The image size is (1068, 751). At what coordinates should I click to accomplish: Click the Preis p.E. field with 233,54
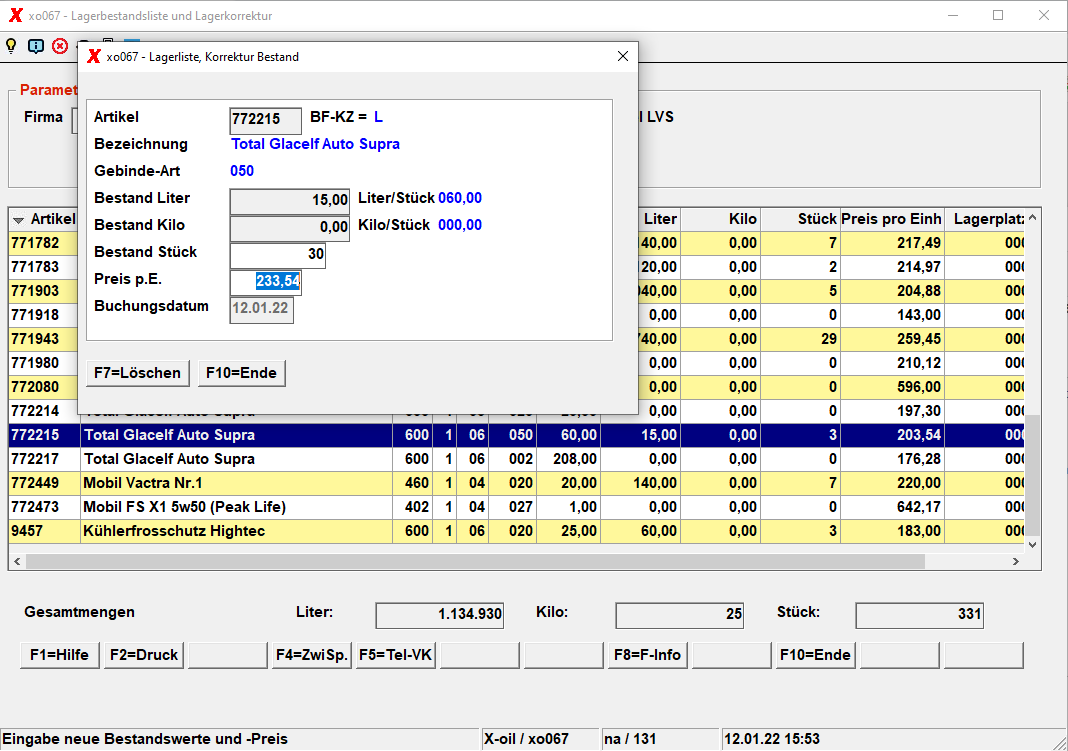[x=266, y=282]
